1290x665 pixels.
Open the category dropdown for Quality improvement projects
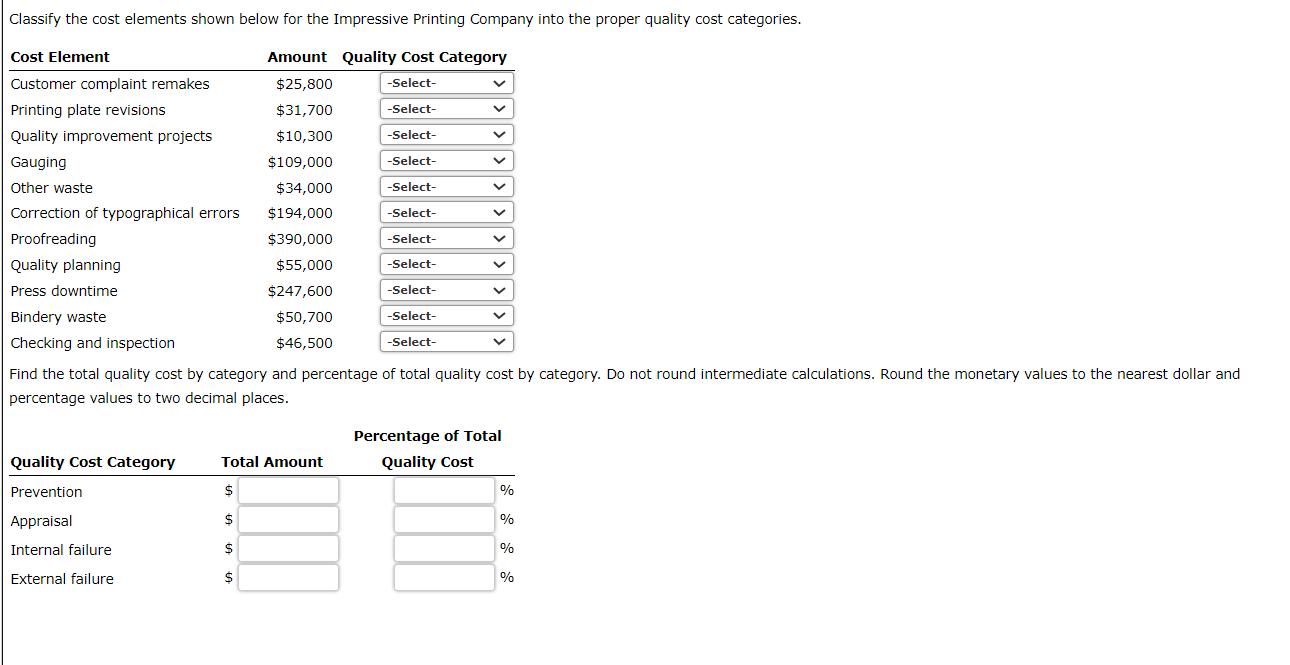point(446,134)
